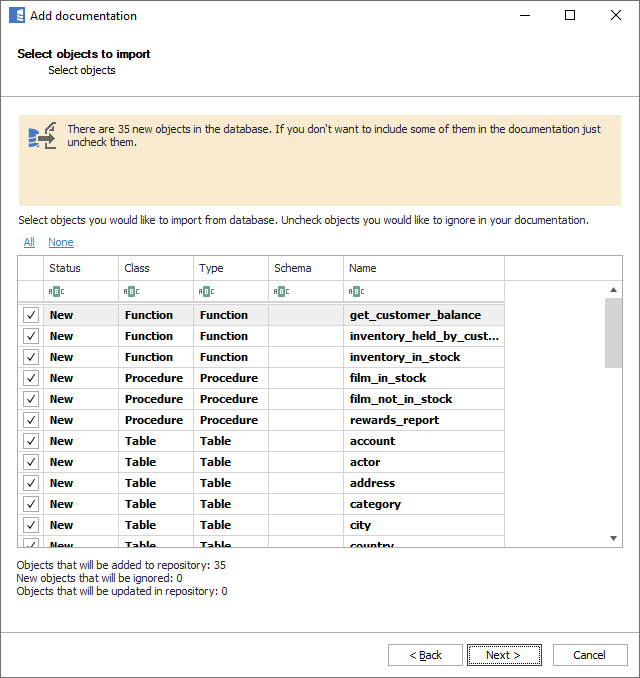This screenshot has height=678, width=640.
Task: Click the None link to deselect all
Action: 60,242
